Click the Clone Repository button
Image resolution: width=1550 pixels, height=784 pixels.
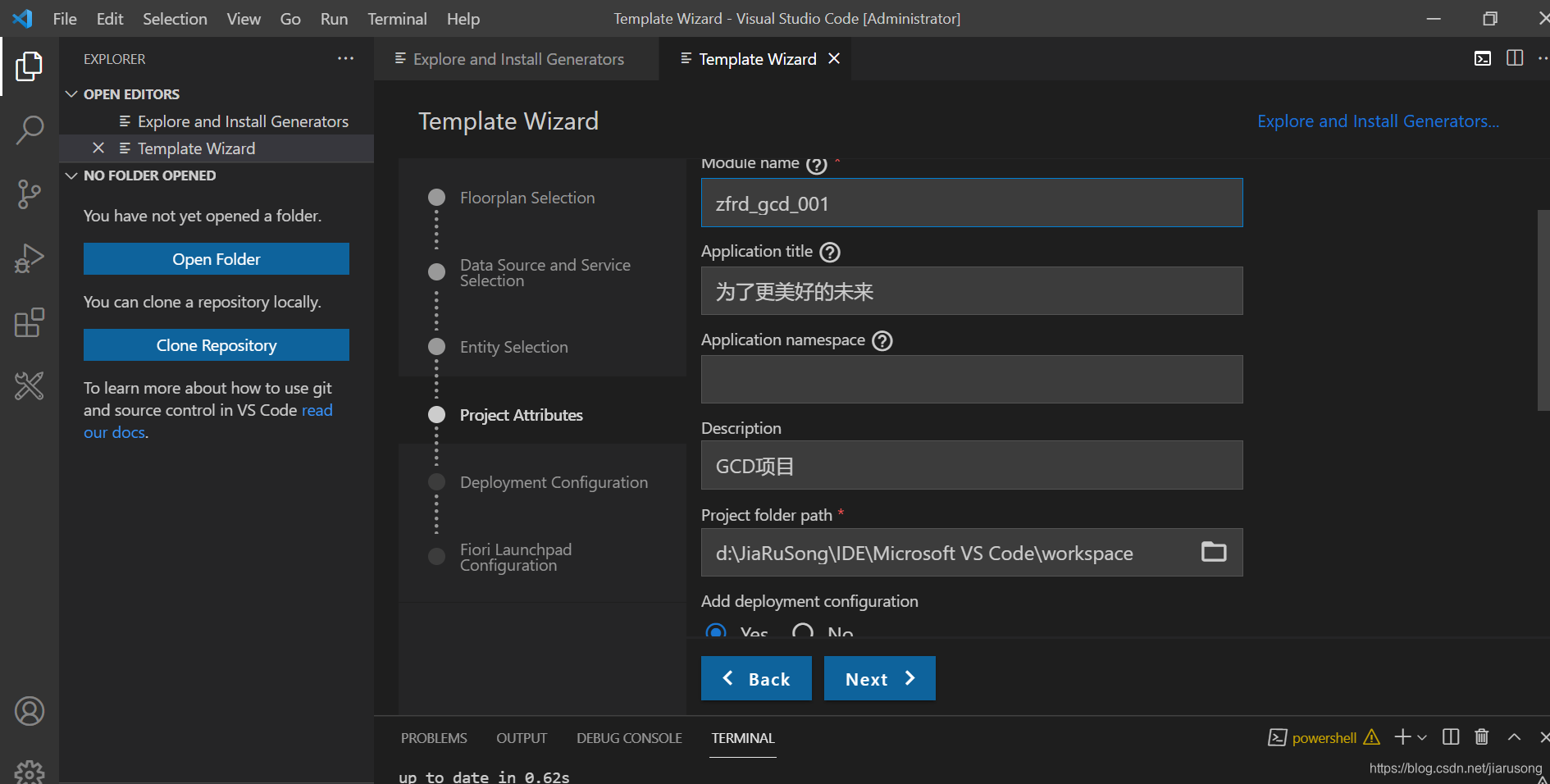point(217,344)
